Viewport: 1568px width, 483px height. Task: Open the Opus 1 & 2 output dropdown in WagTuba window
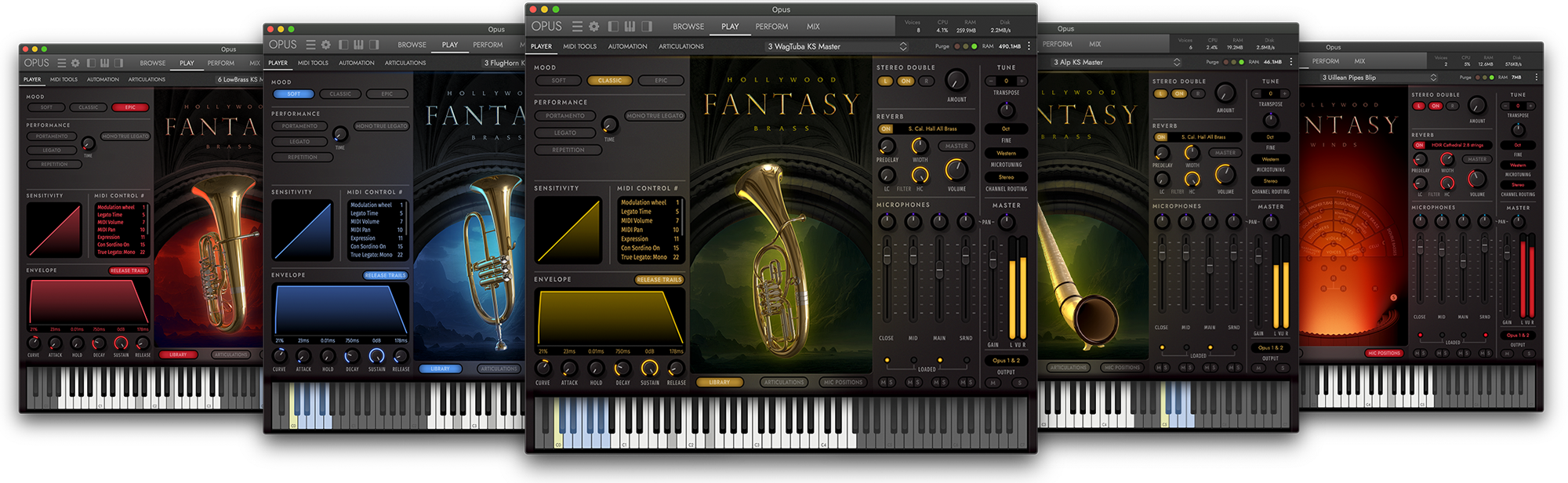point(1006,361)
